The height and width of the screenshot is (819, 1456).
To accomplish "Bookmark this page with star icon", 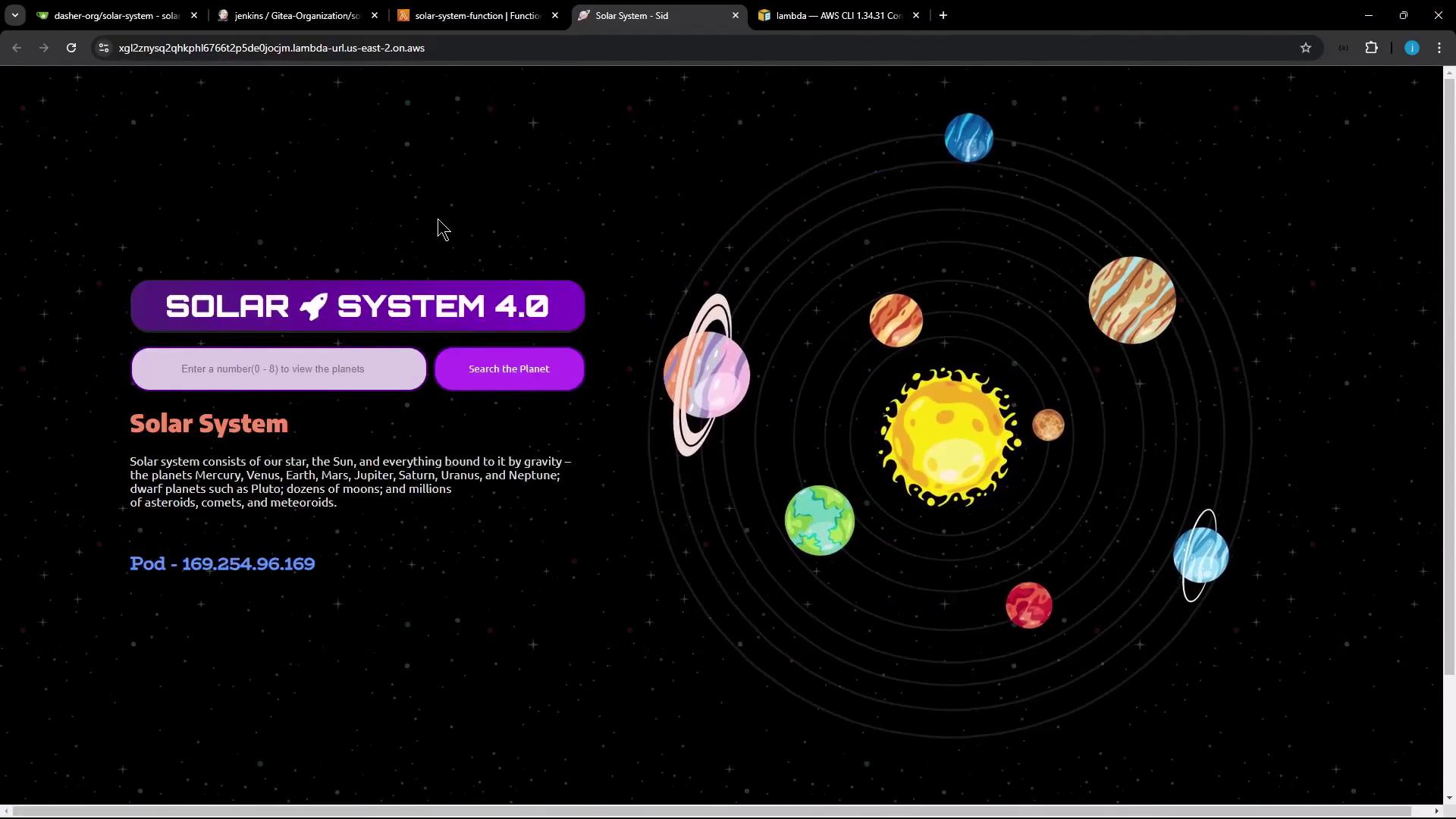I will [x=1305, y=48].
